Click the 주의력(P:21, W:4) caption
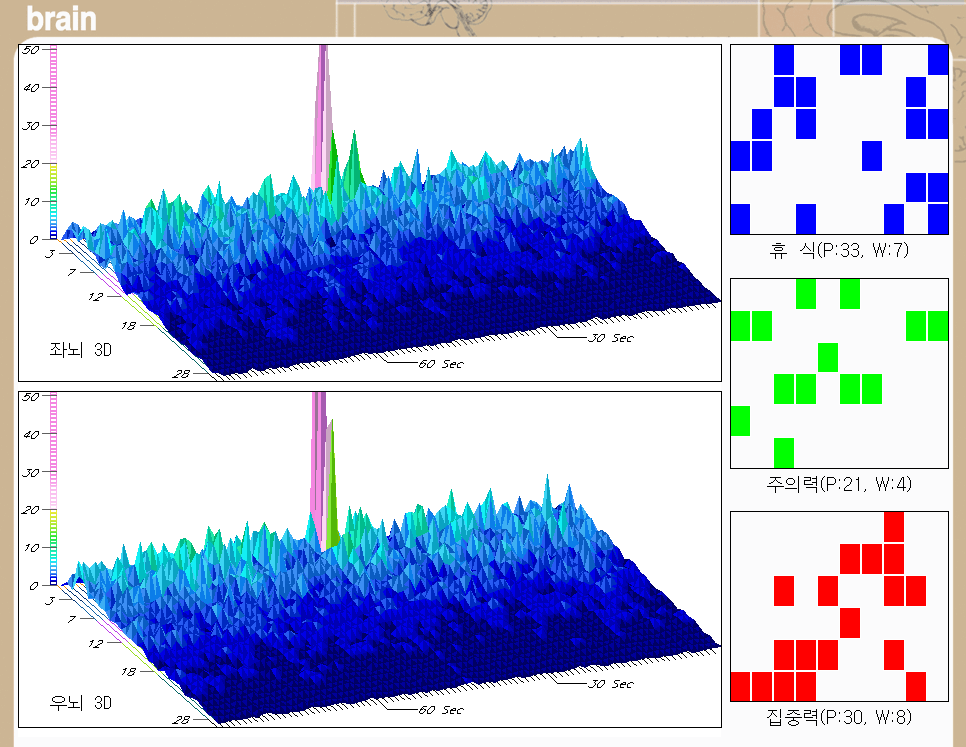966x747 pixels. pos(838,484)
